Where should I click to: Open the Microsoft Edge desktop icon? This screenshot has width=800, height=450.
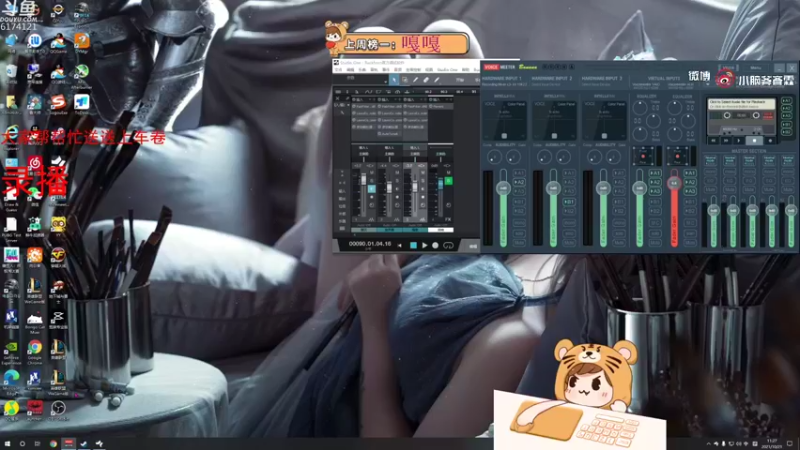[x=11, y=378]
